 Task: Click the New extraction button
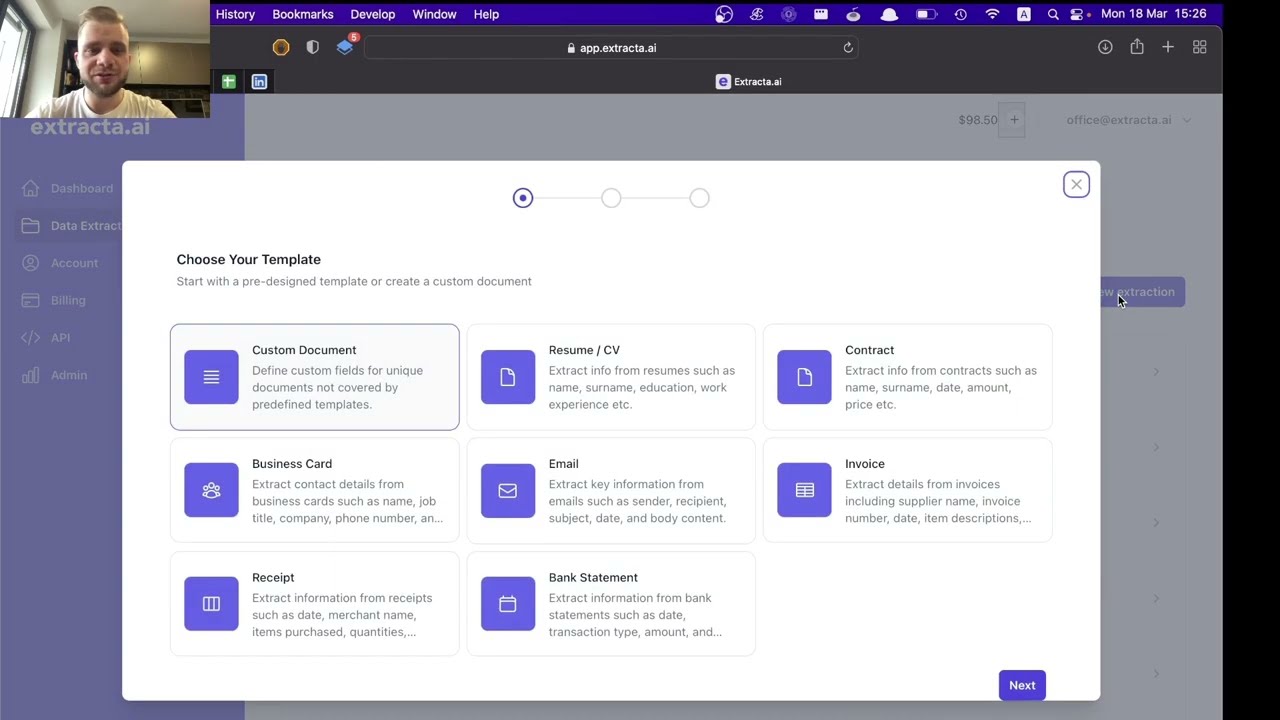[x=1142, y=292]
